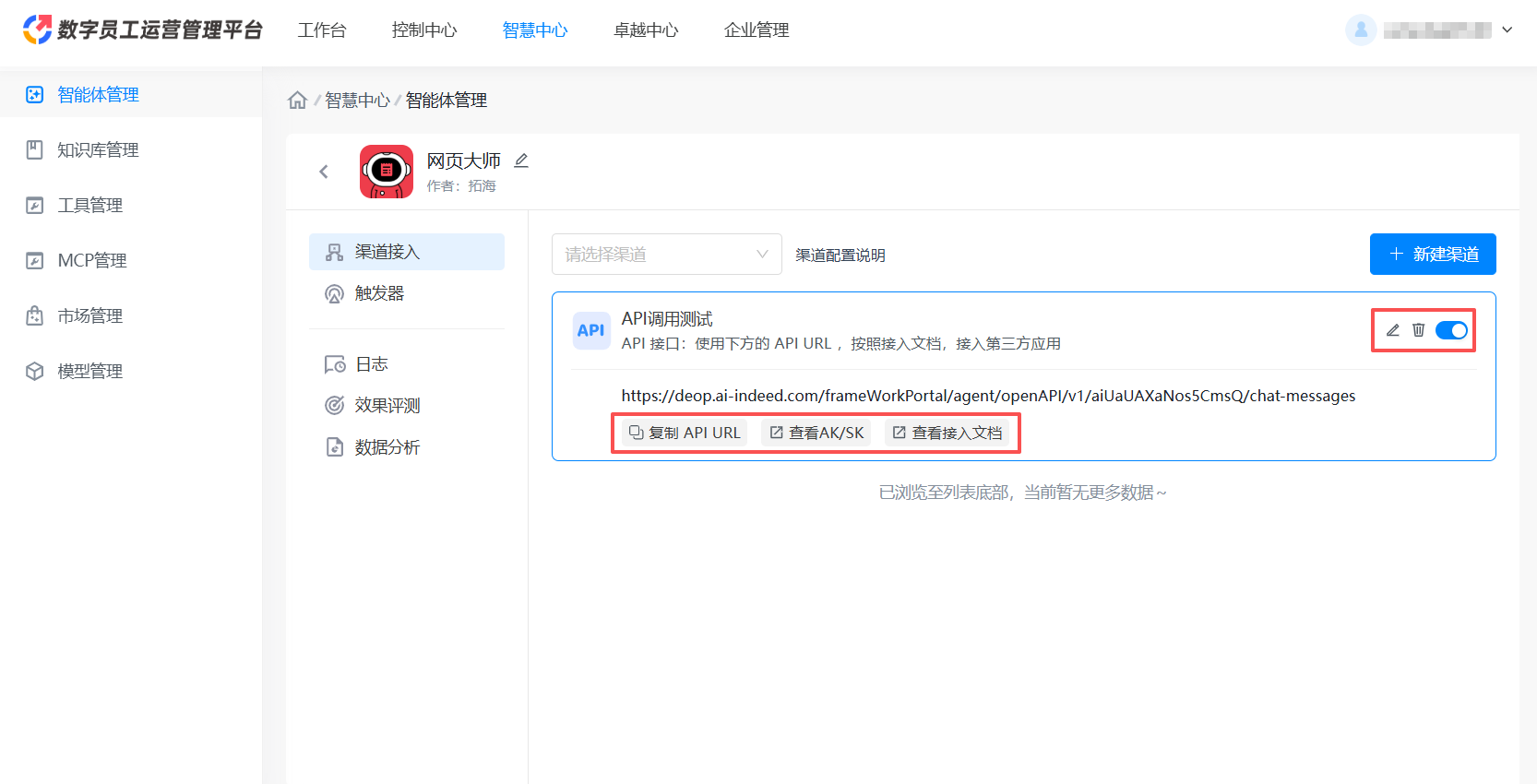
Task: Open 知识库管理 in the sidebar
Action: pyautogui.click(x=98, y=150)
